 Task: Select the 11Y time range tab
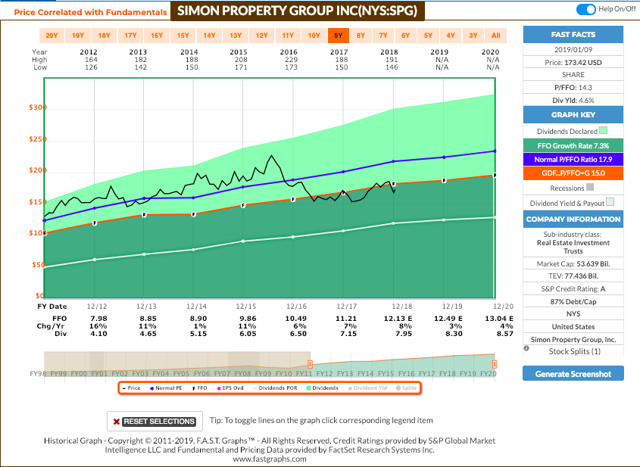pos(288,36)
